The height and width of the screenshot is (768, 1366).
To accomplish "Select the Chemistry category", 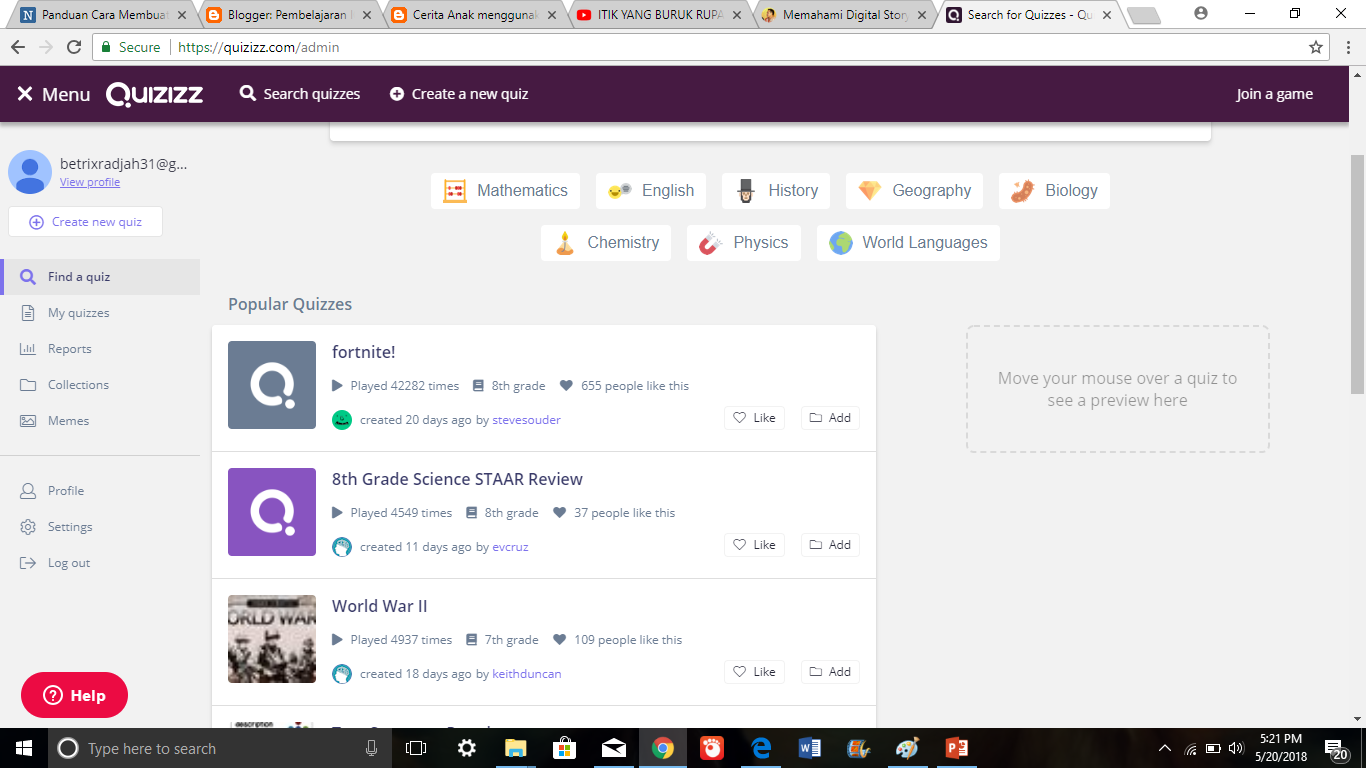I will point(606,243).
